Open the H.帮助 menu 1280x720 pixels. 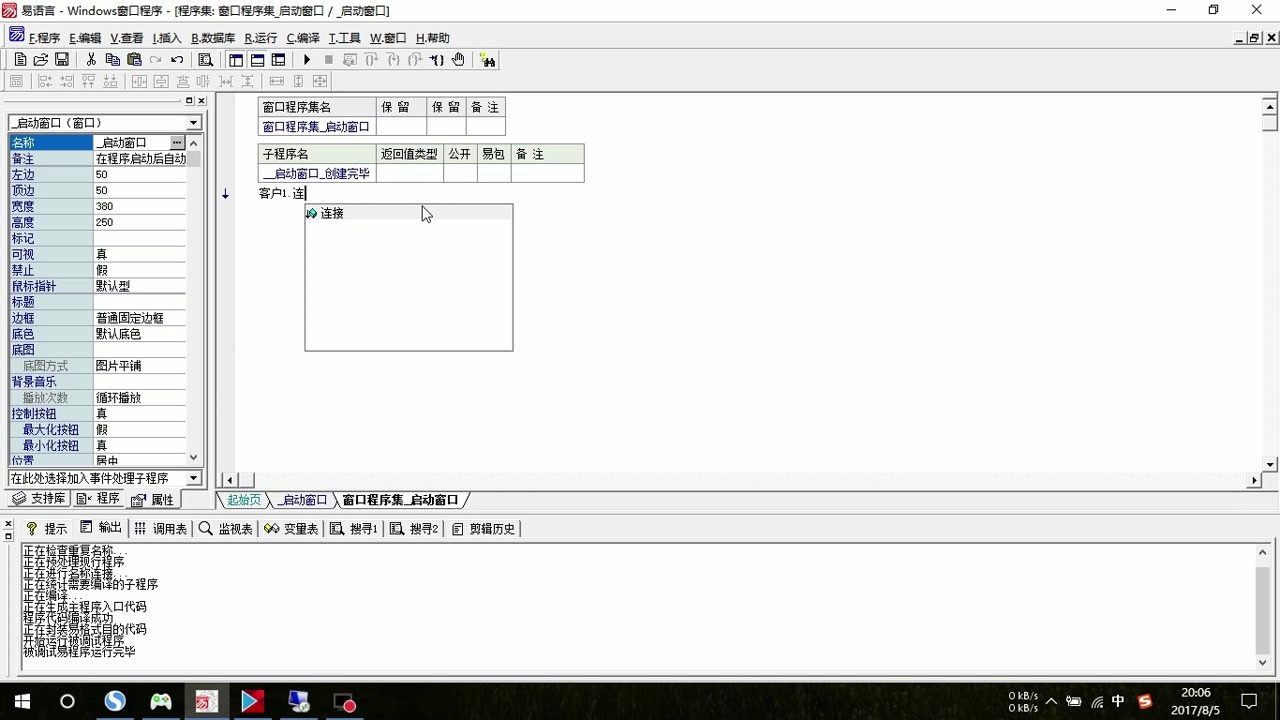[x=433, y=38]
